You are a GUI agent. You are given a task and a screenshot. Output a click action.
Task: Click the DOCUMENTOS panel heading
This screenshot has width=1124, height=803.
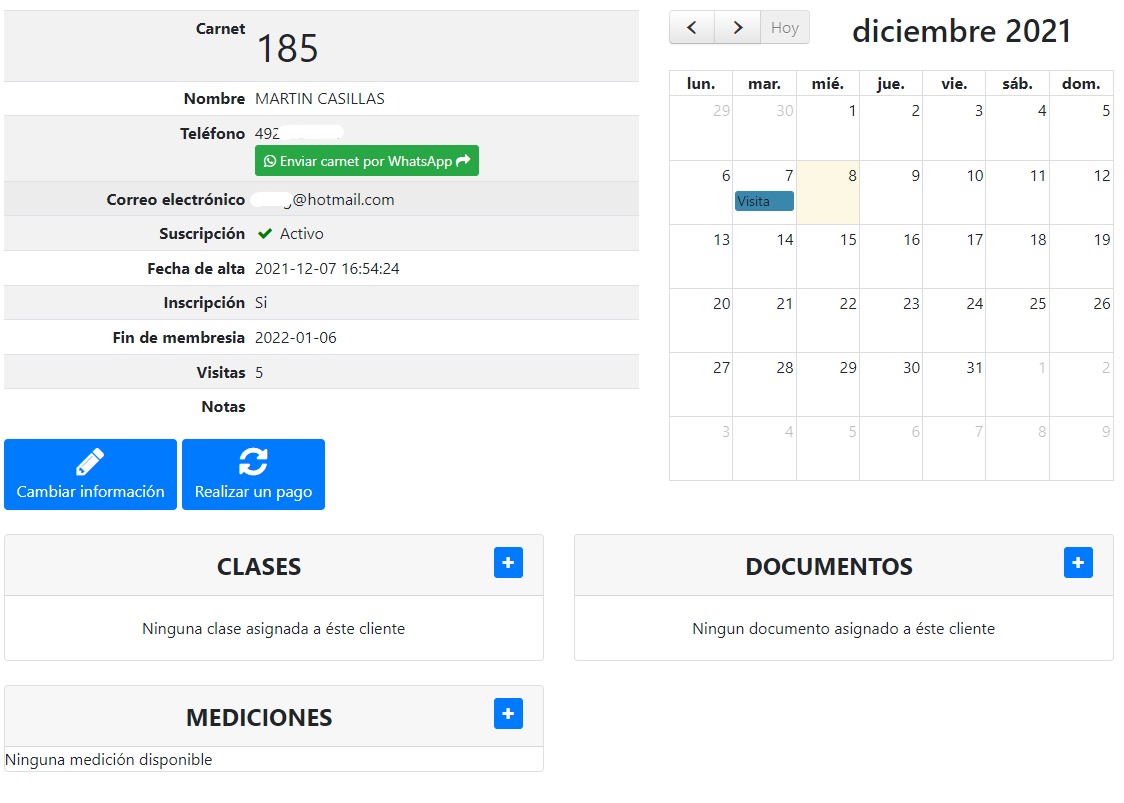829,567
